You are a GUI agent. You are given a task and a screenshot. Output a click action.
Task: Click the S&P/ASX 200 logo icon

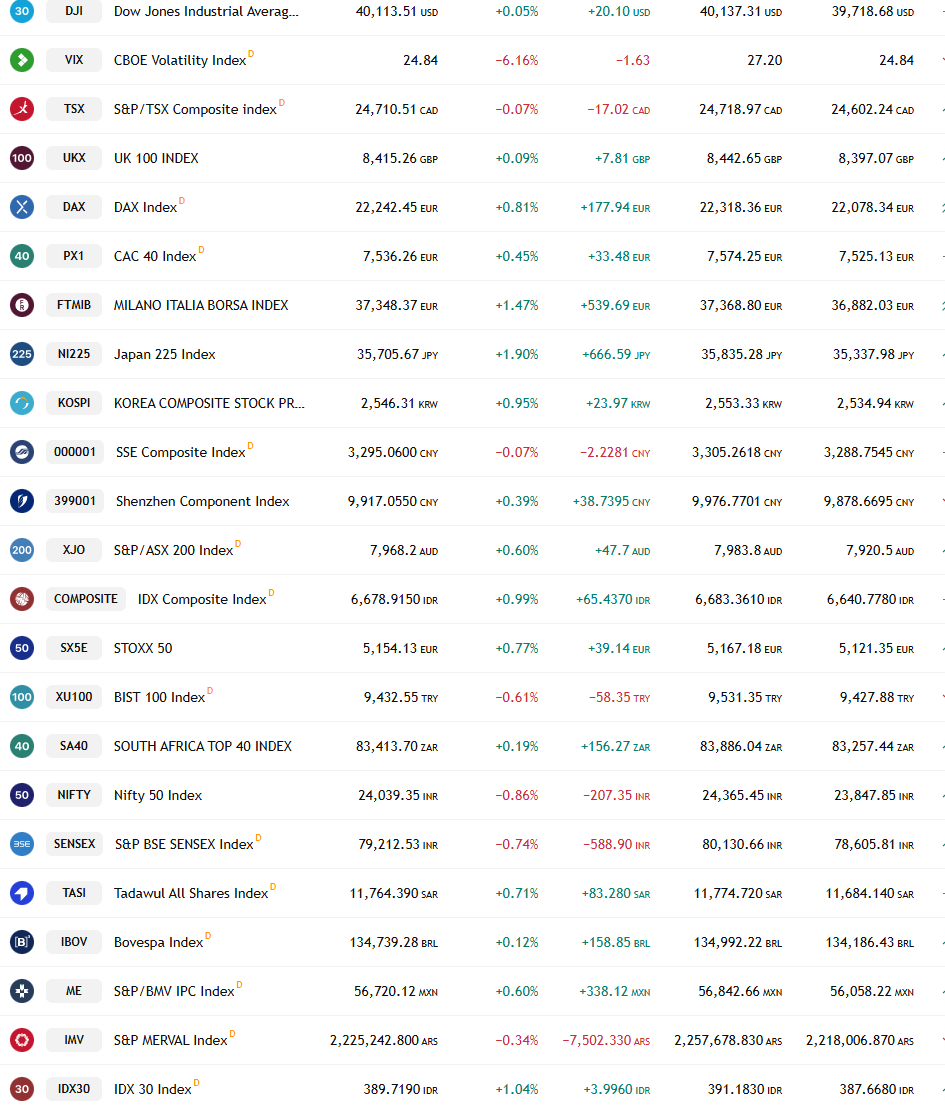[x=22, y=550]
